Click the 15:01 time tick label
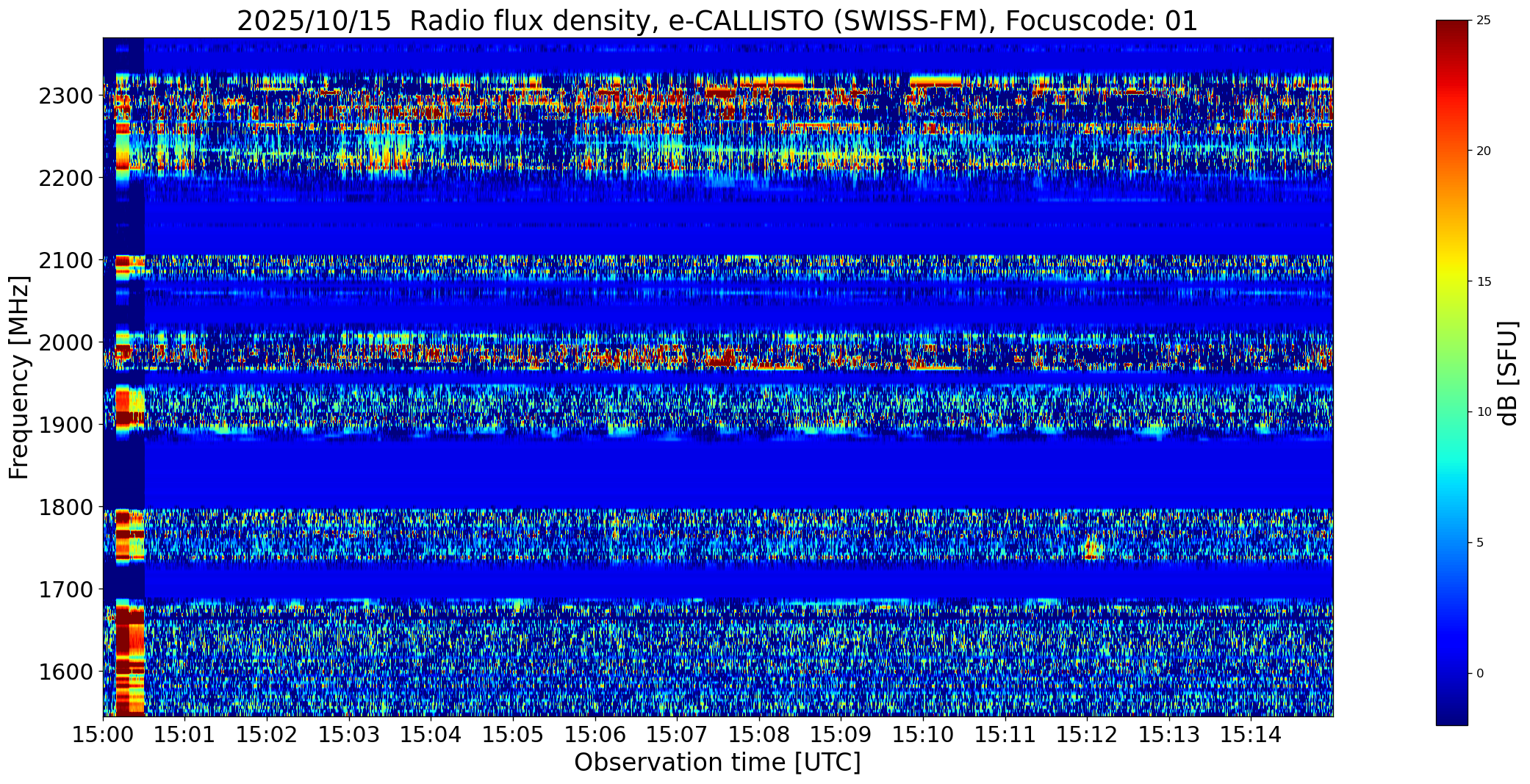The height and width of the screenshot is (784, 1530). click(184, 734)
